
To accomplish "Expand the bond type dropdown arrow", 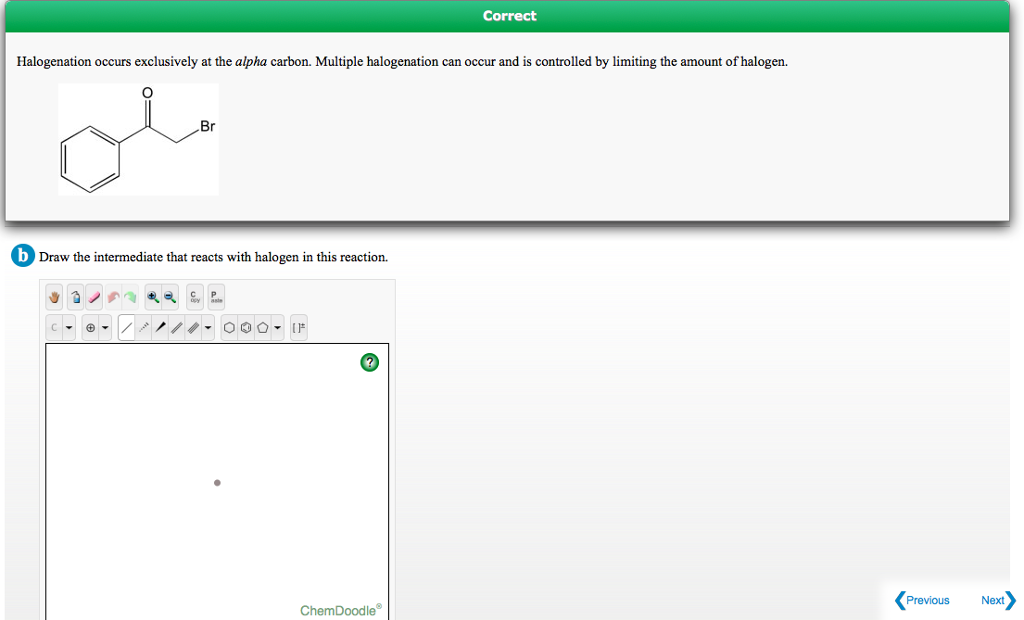I will (x=209, y=326).
